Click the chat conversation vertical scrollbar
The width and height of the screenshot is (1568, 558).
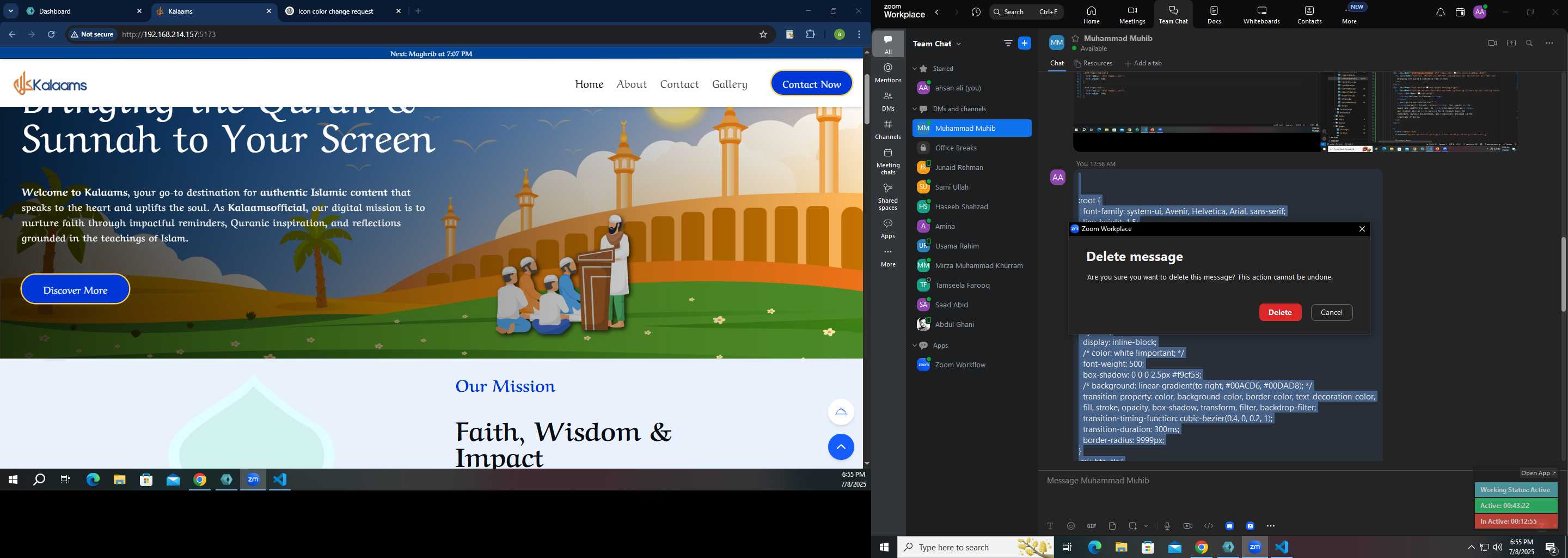coord(1563,274)
